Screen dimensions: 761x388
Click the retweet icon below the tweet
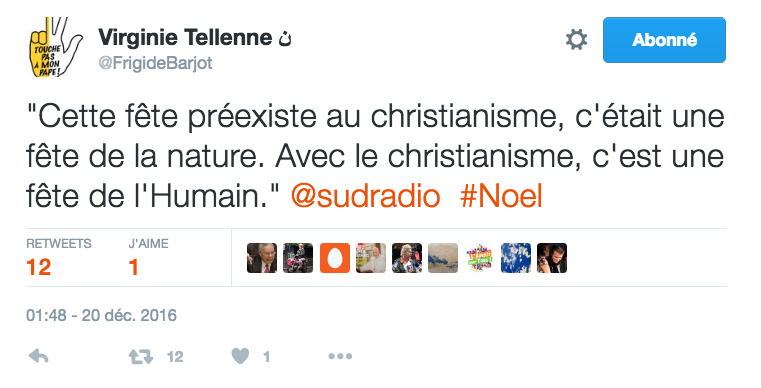[141, 357]
